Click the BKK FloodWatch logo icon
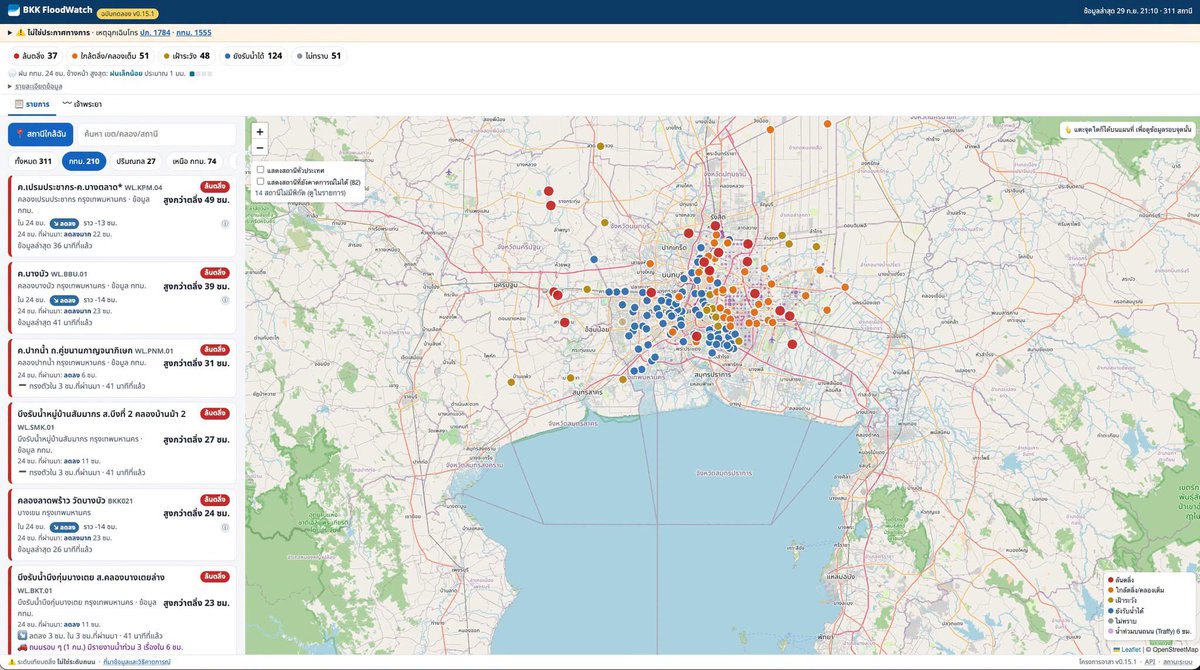The image size is (1200, 670). [x=13, y=12]
